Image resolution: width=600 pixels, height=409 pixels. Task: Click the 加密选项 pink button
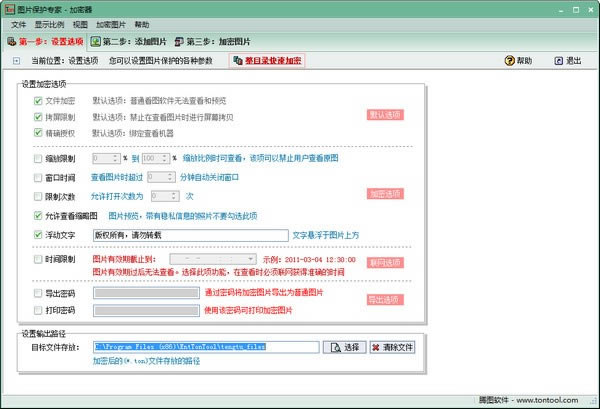coord(385,194)
